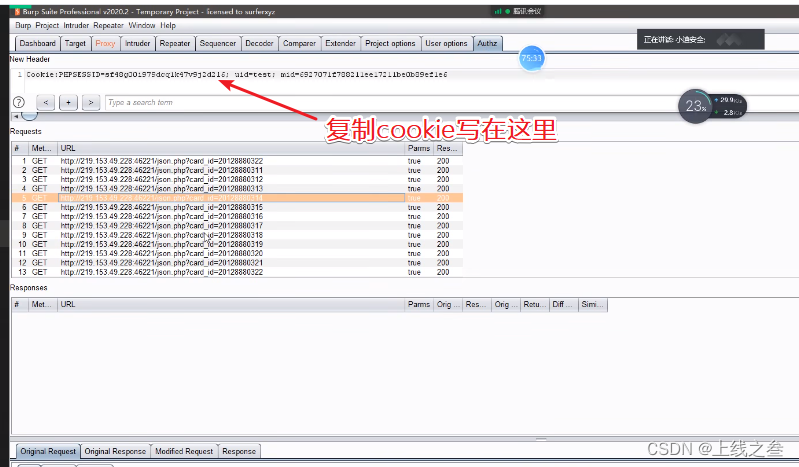Image resolution: width=799 pixels, height=467 pixels.
Task: Select request row with card_id=20128880320
Action: click(237, 253)
